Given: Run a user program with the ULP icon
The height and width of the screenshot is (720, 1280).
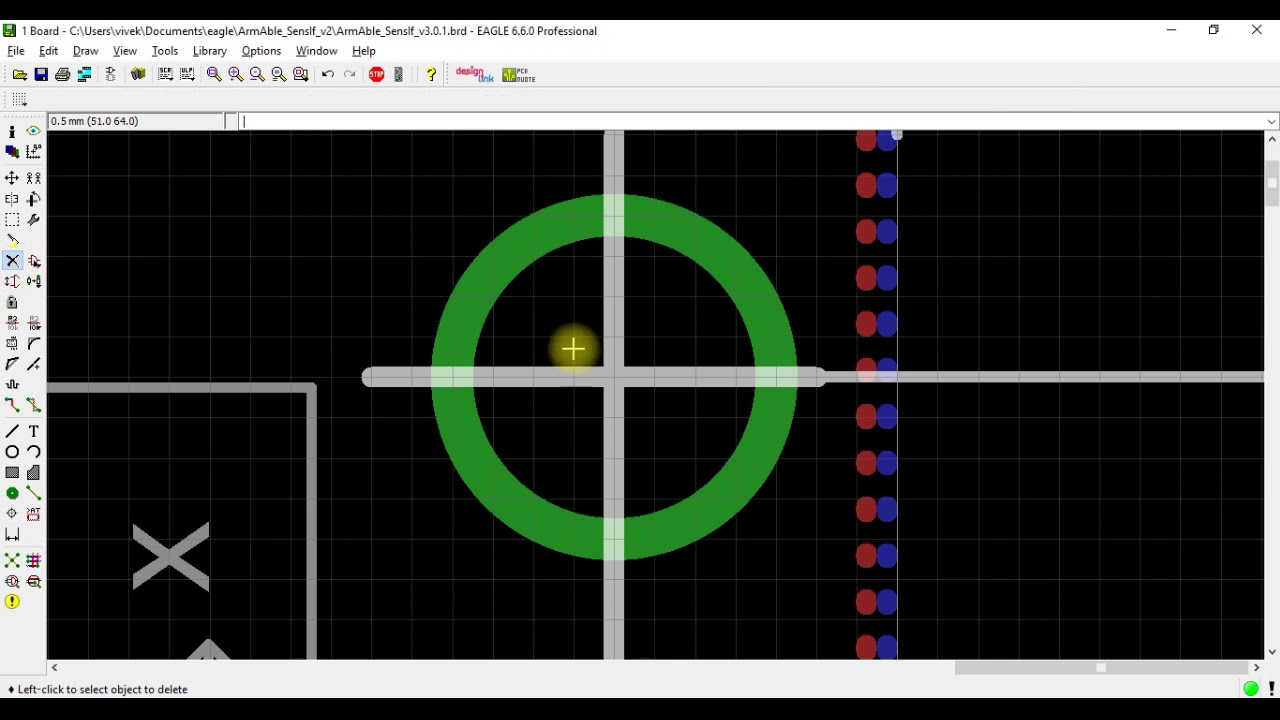Looking at the screenshot, I should point(187,75).
